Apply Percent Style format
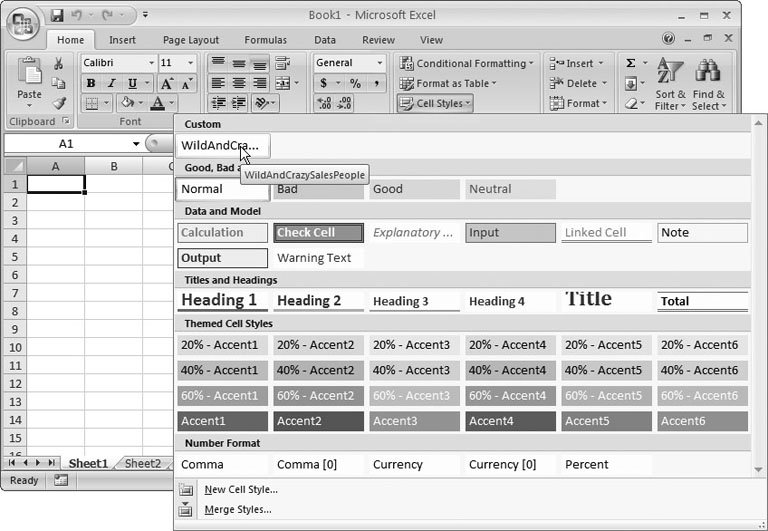 coord(355,83)
